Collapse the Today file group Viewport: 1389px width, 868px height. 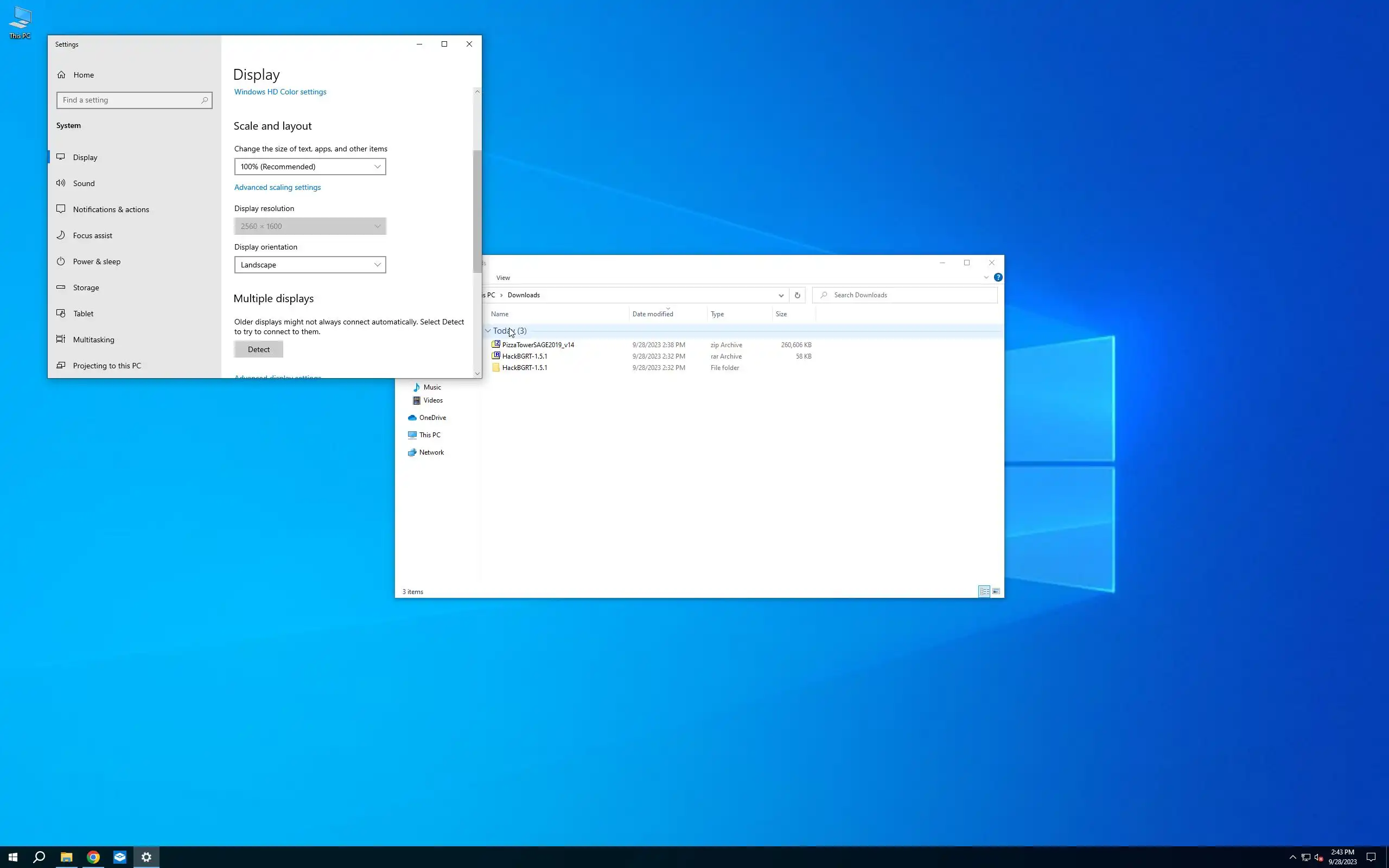(488, 331)
